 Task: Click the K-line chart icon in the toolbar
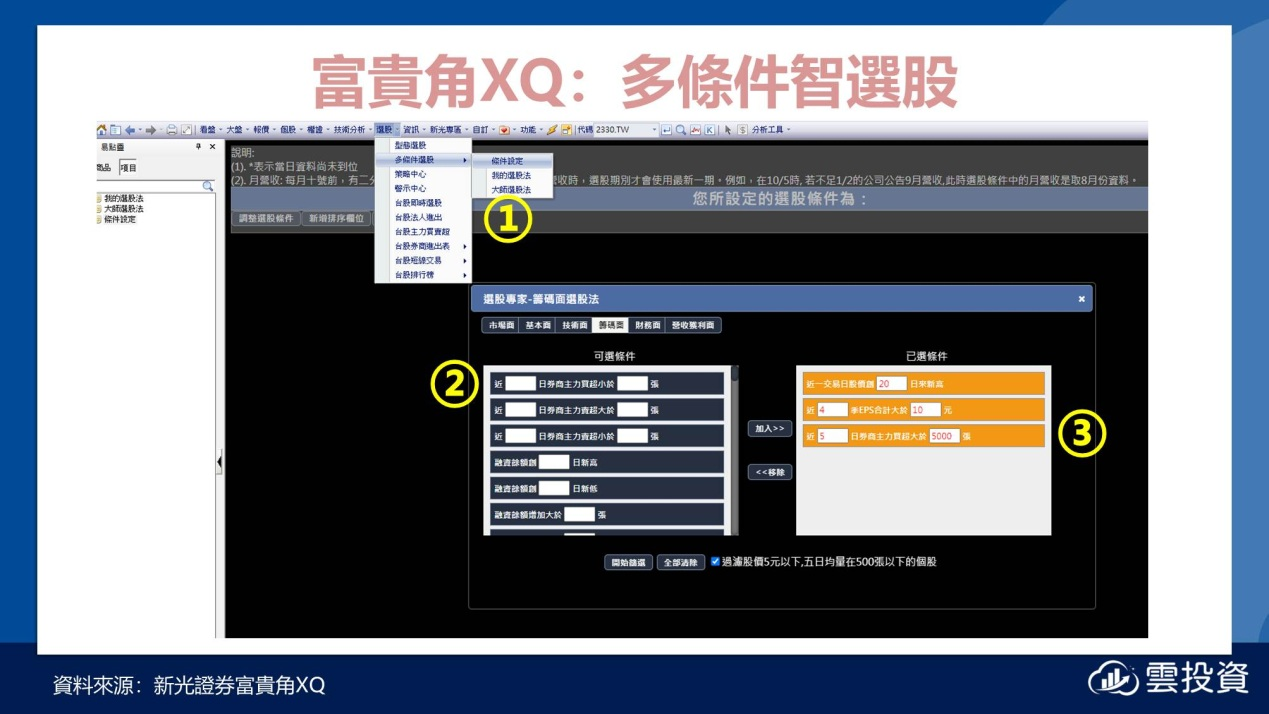(x=709, y=130)
